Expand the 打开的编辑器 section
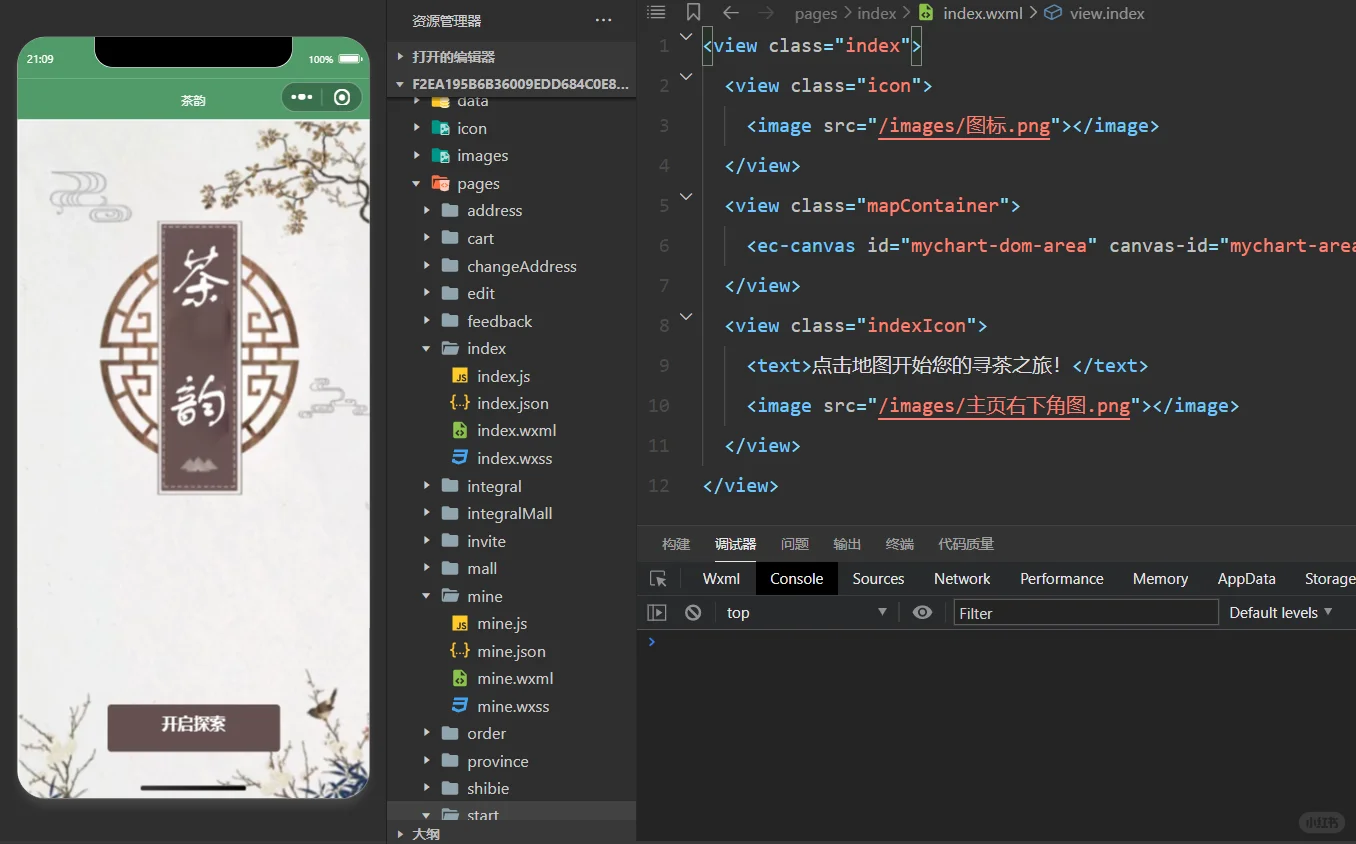Screen dimensions: 1356x844 click(x=401, y=57)
